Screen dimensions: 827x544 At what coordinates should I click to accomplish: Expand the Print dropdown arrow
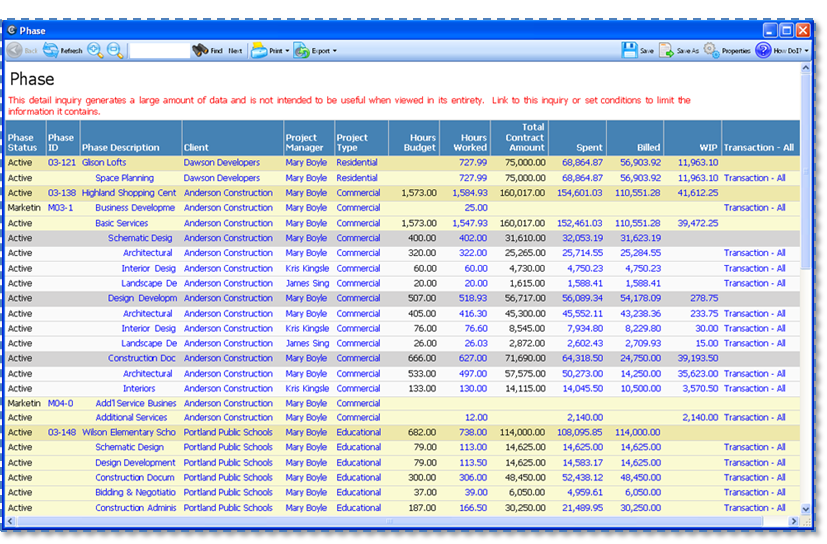click(287, 51)
